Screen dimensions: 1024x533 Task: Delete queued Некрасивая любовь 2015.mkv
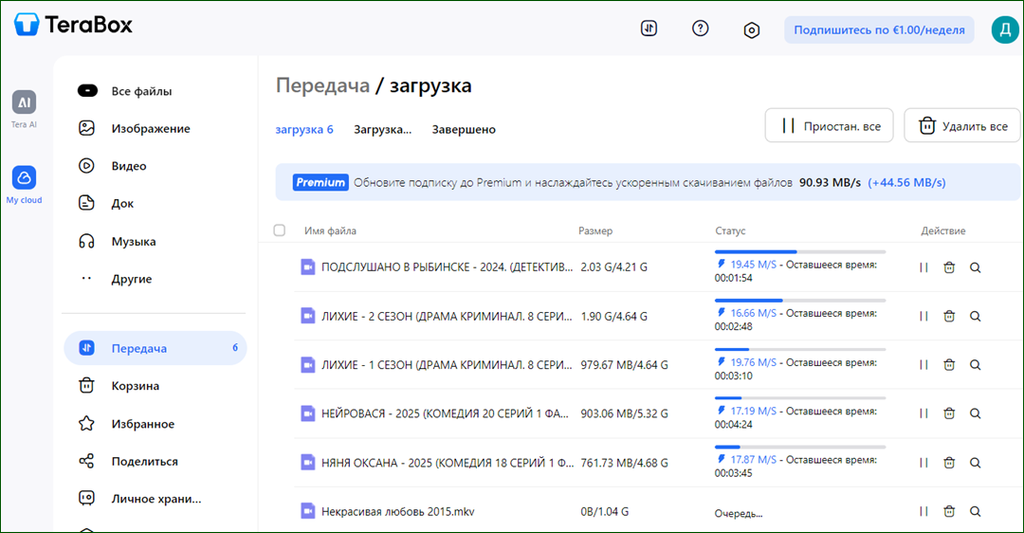949,511
